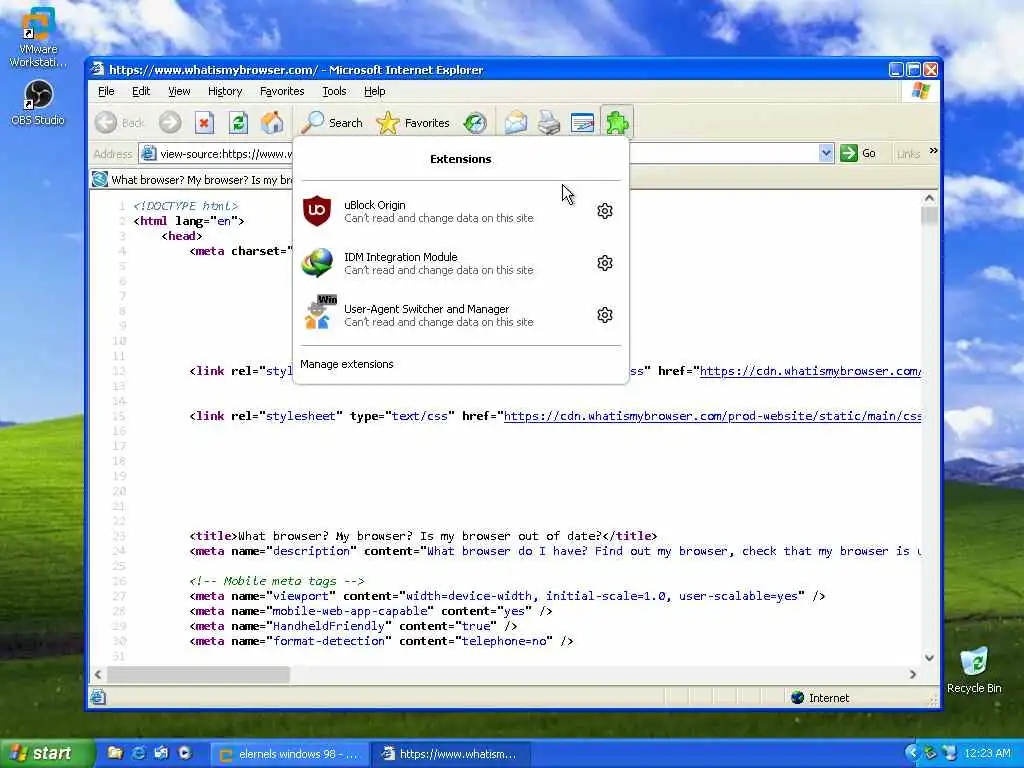Open the Favorites menu
The image size is (1024, 768).
pos(281,91)
